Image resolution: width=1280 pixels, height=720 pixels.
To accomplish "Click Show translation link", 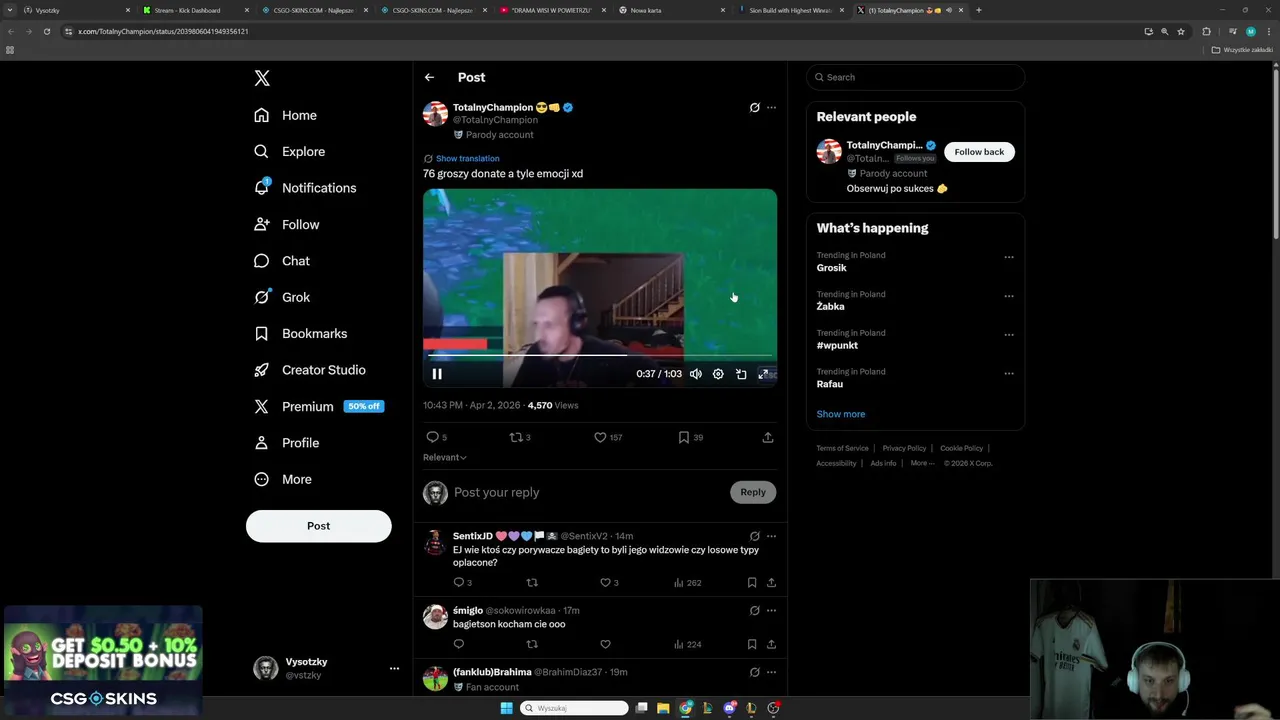I will click(x=467, y=158).
